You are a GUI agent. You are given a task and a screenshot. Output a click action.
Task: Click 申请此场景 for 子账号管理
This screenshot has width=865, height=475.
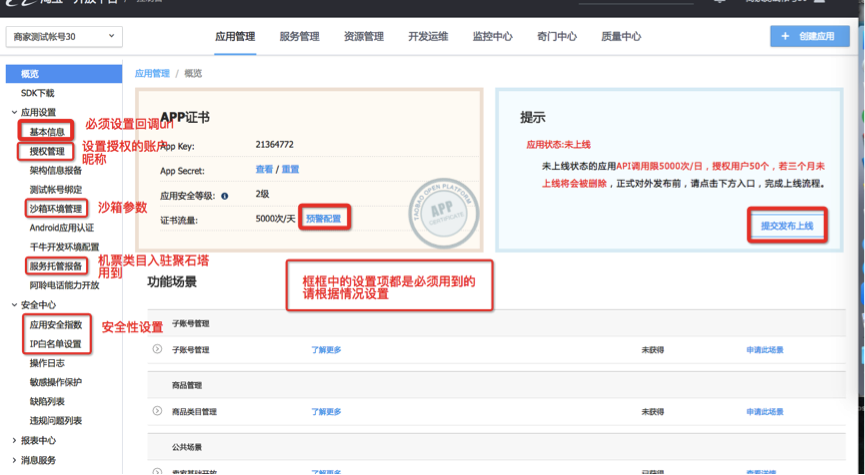[x=765, y=350]
